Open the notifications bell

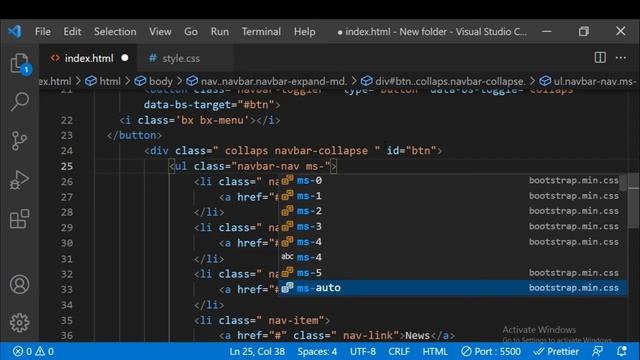point(622,351)
